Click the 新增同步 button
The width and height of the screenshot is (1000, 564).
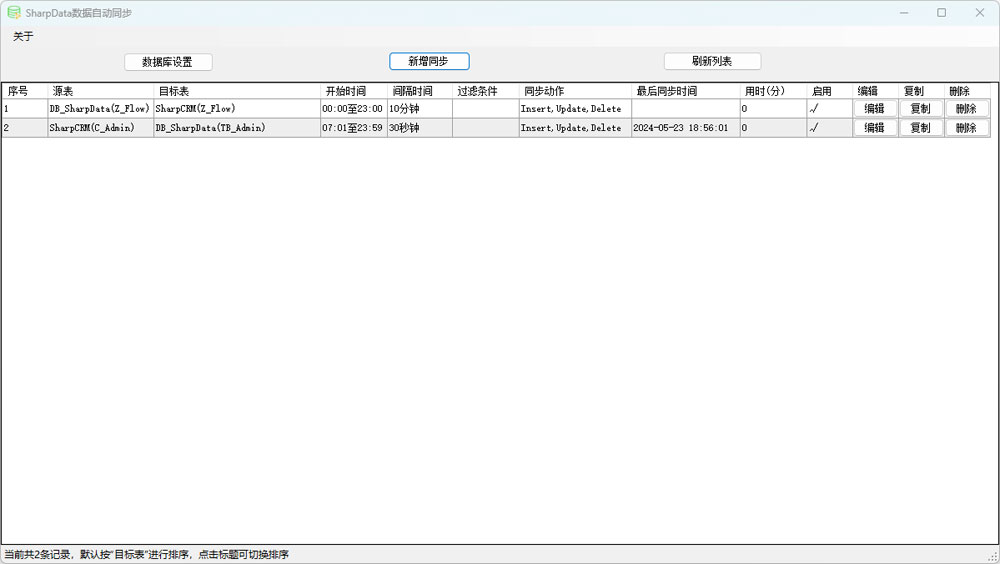(429, 62)
